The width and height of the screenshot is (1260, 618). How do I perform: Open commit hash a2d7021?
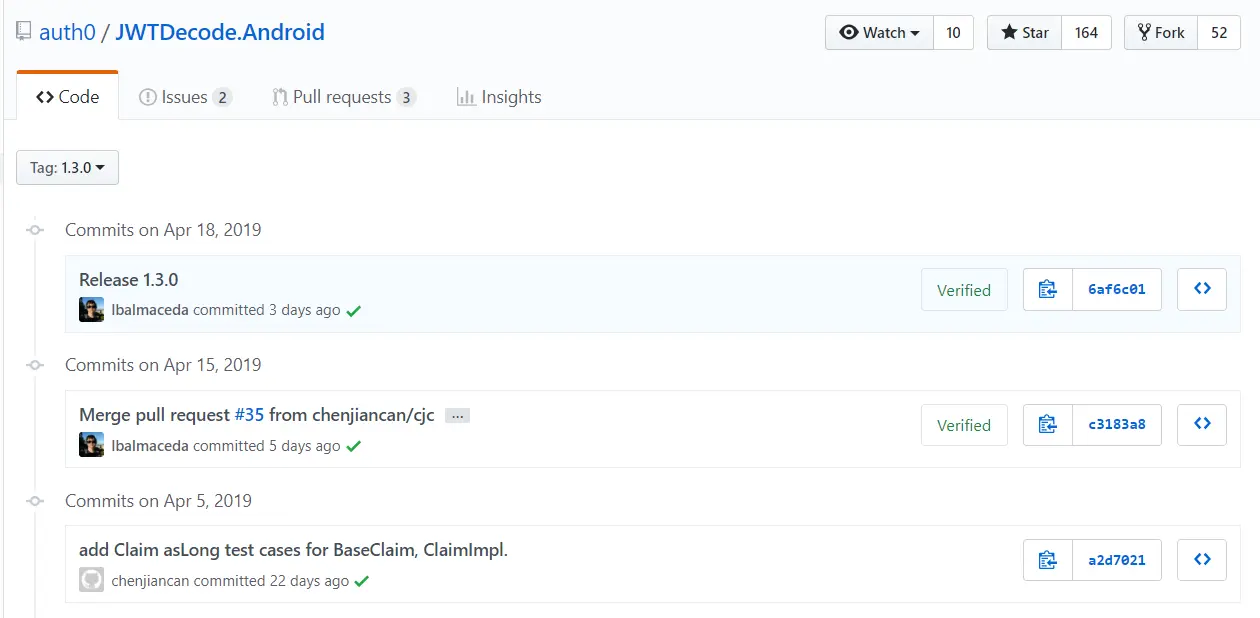point(1117,560)
